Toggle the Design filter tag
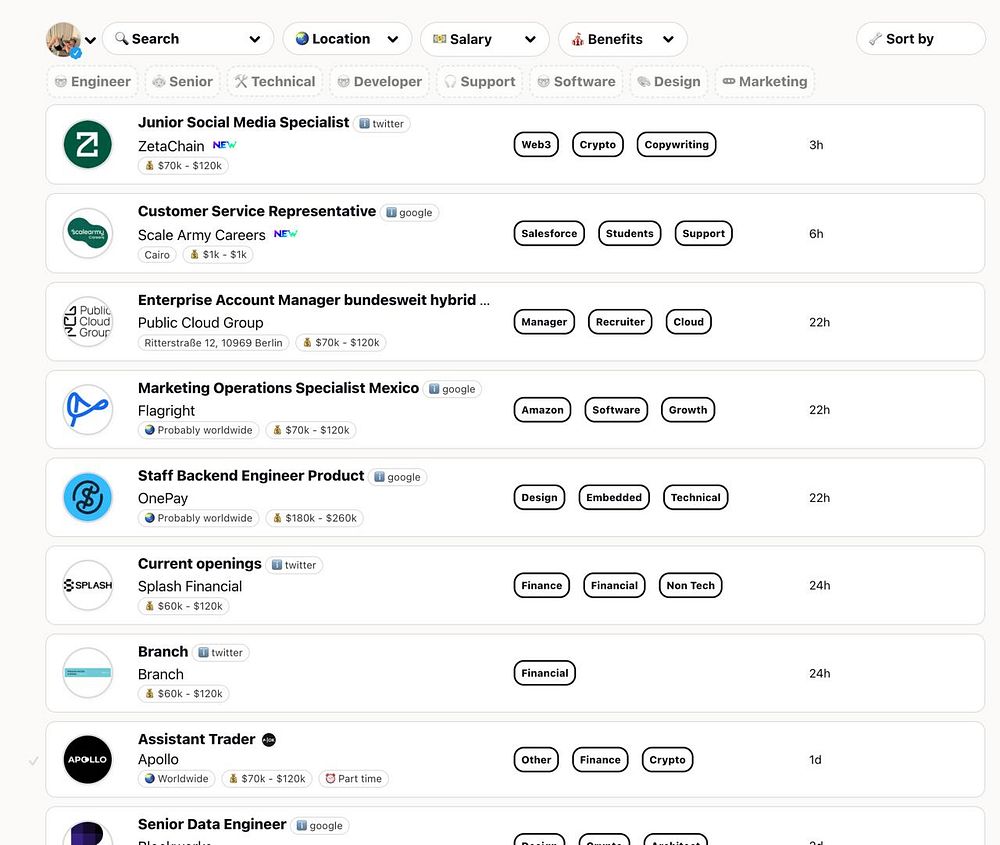1000x845 pixels. point(668,82)
